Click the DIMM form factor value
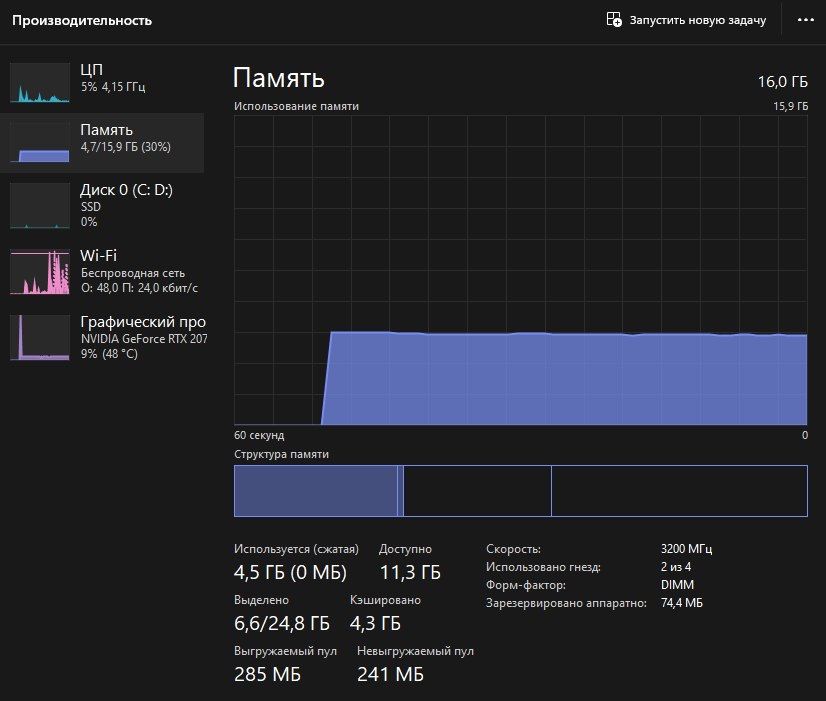Screen dimensions: 826x701 pyautogui.click(x=677, y=585)
